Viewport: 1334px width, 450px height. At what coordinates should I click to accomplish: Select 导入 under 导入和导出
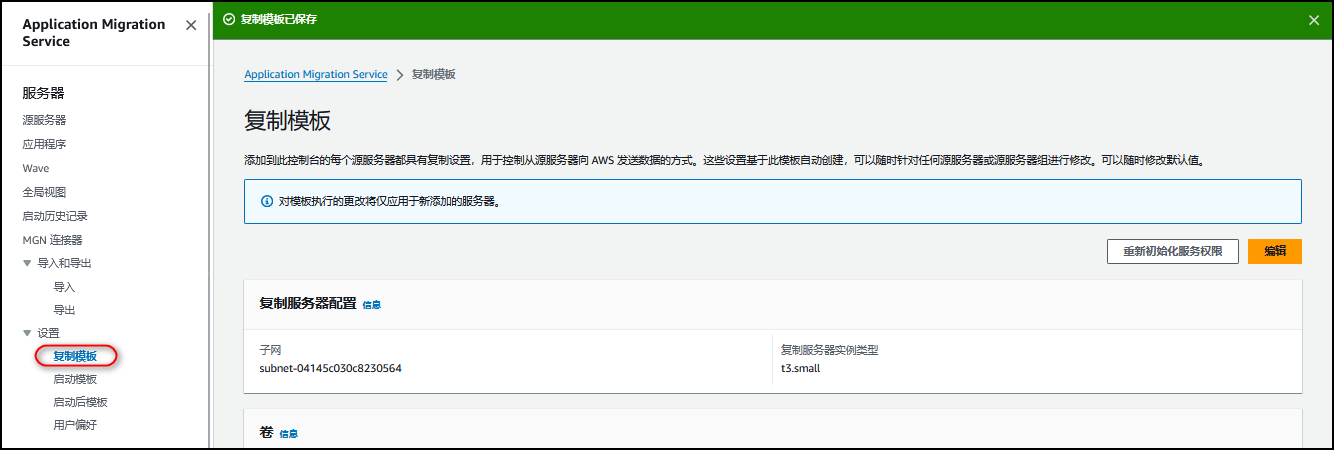pyautogui.click(x=64, y=287)
